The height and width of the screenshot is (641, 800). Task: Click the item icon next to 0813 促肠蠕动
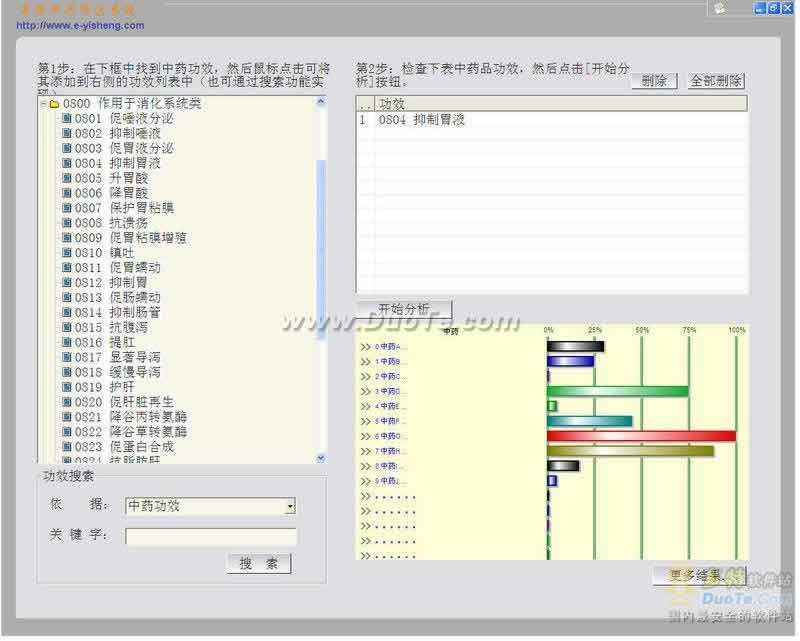coord(66,298)
